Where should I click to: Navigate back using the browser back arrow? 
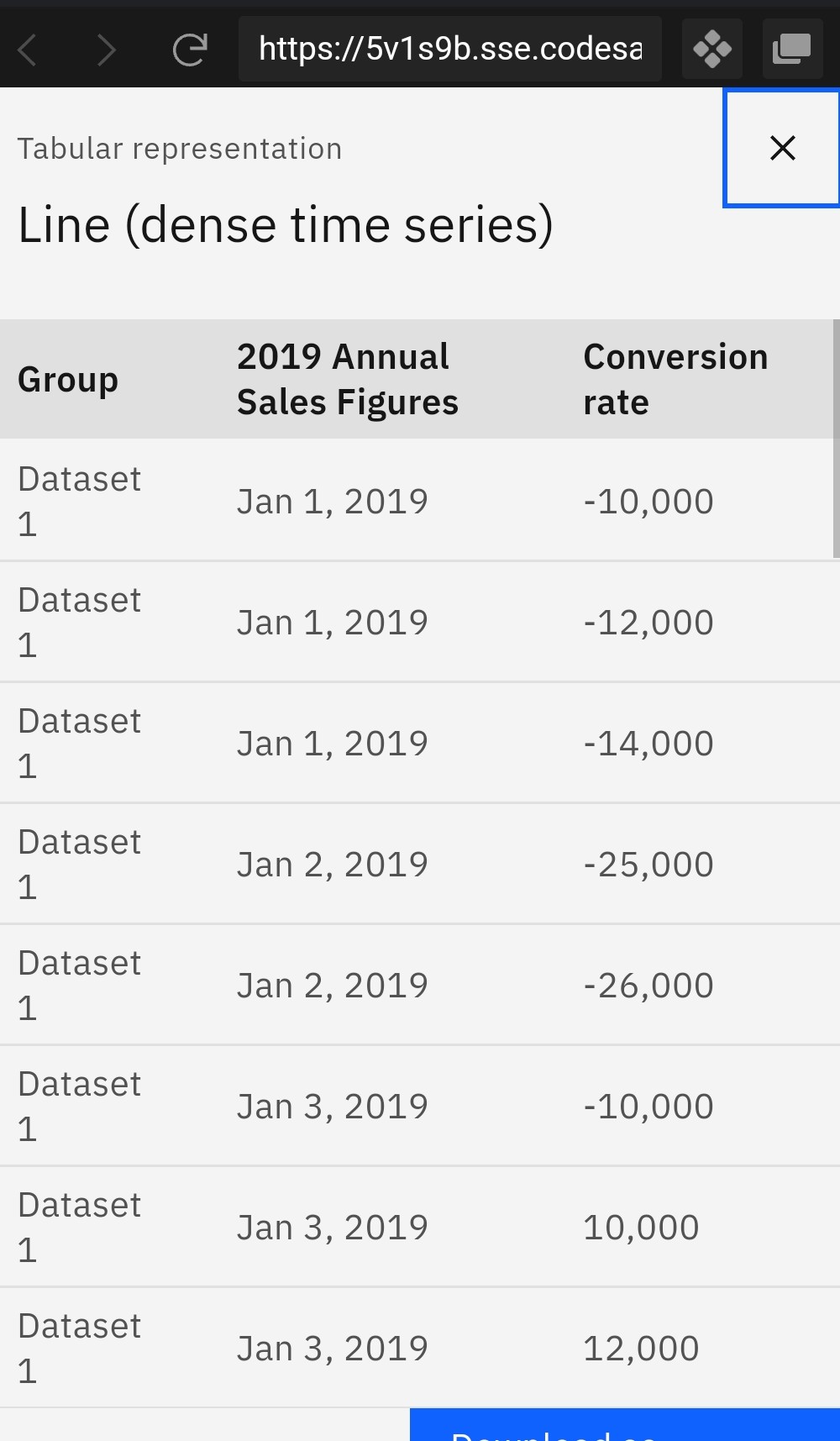27,49
